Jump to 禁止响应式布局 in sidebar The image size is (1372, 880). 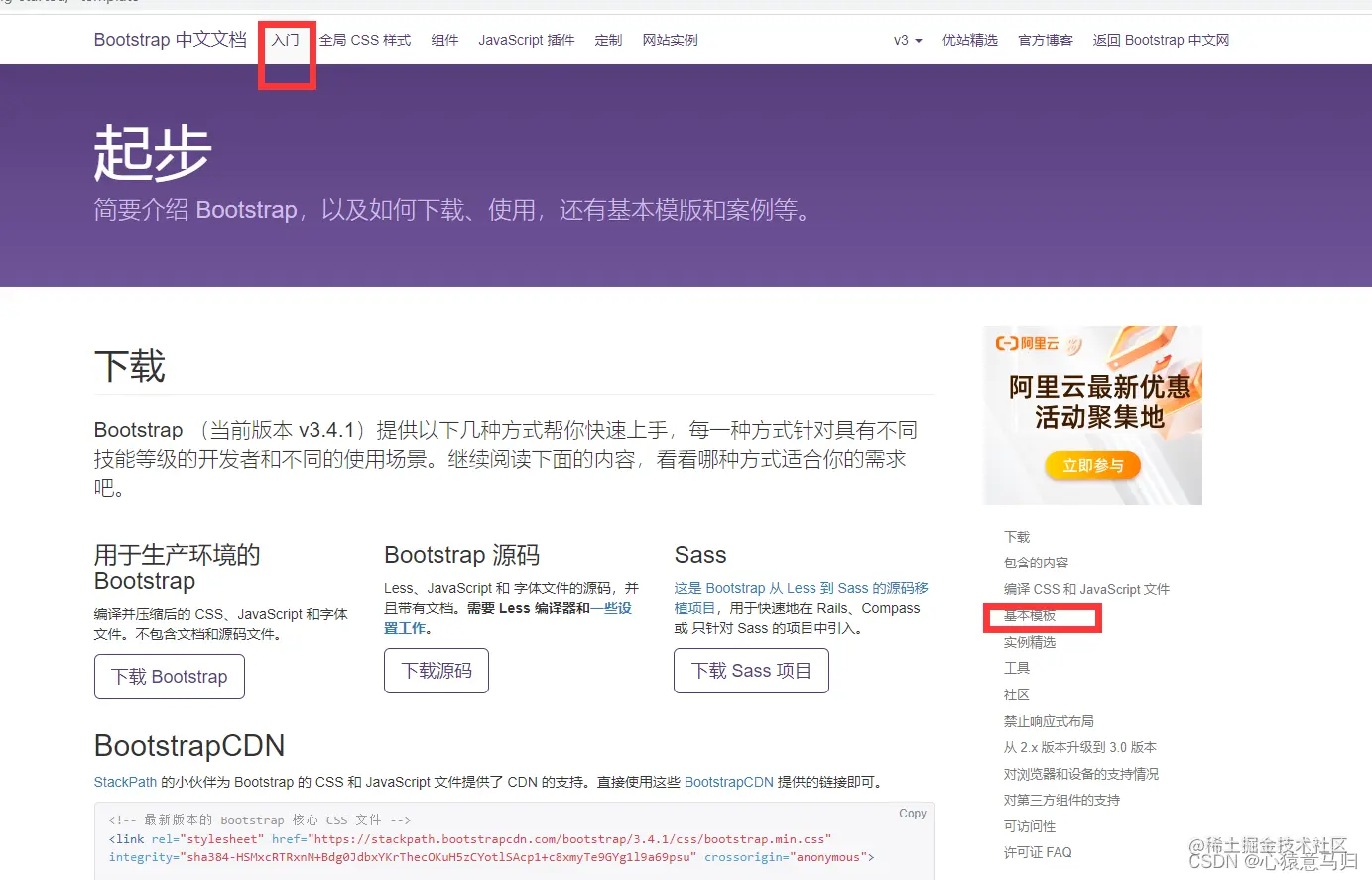[x=1049, y=721]
